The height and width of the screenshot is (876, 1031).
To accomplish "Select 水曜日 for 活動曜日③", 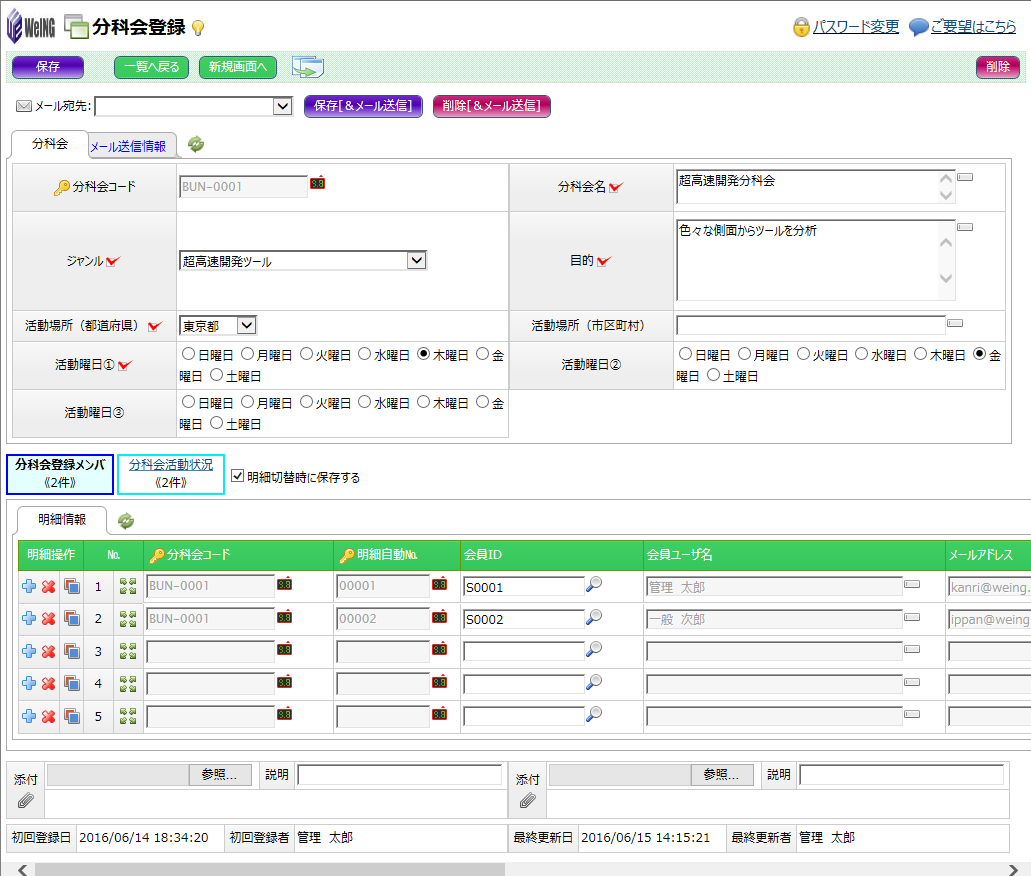I will [x=365, y=402].
